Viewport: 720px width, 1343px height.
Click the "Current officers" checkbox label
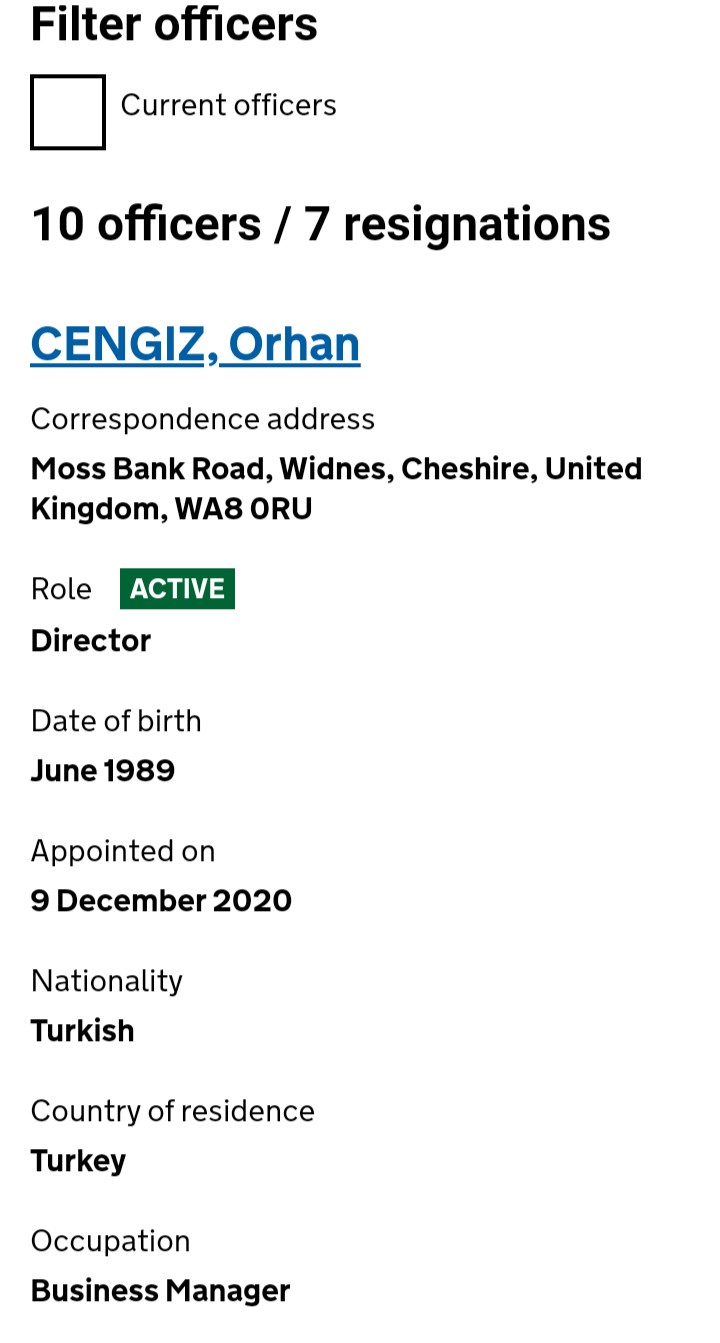coord(228,105)
